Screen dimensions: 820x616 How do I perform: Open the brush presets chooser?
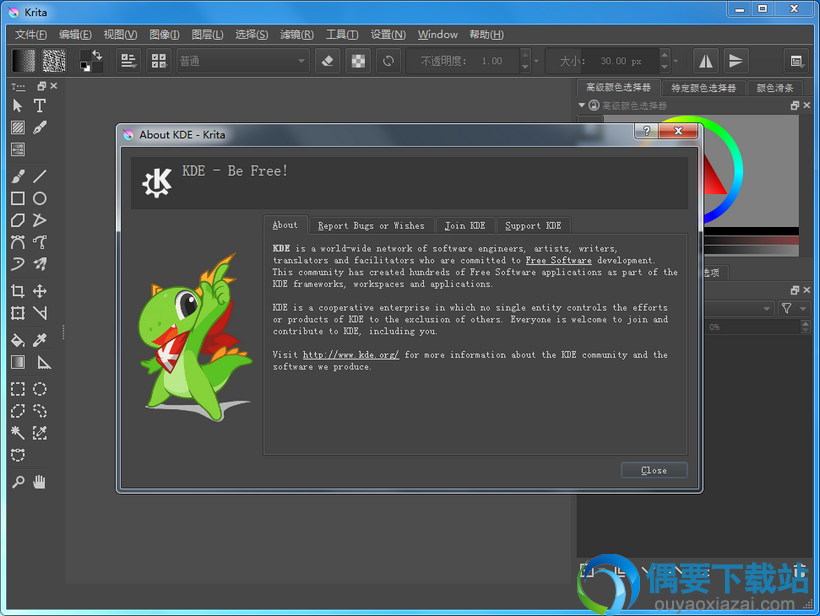159,61
